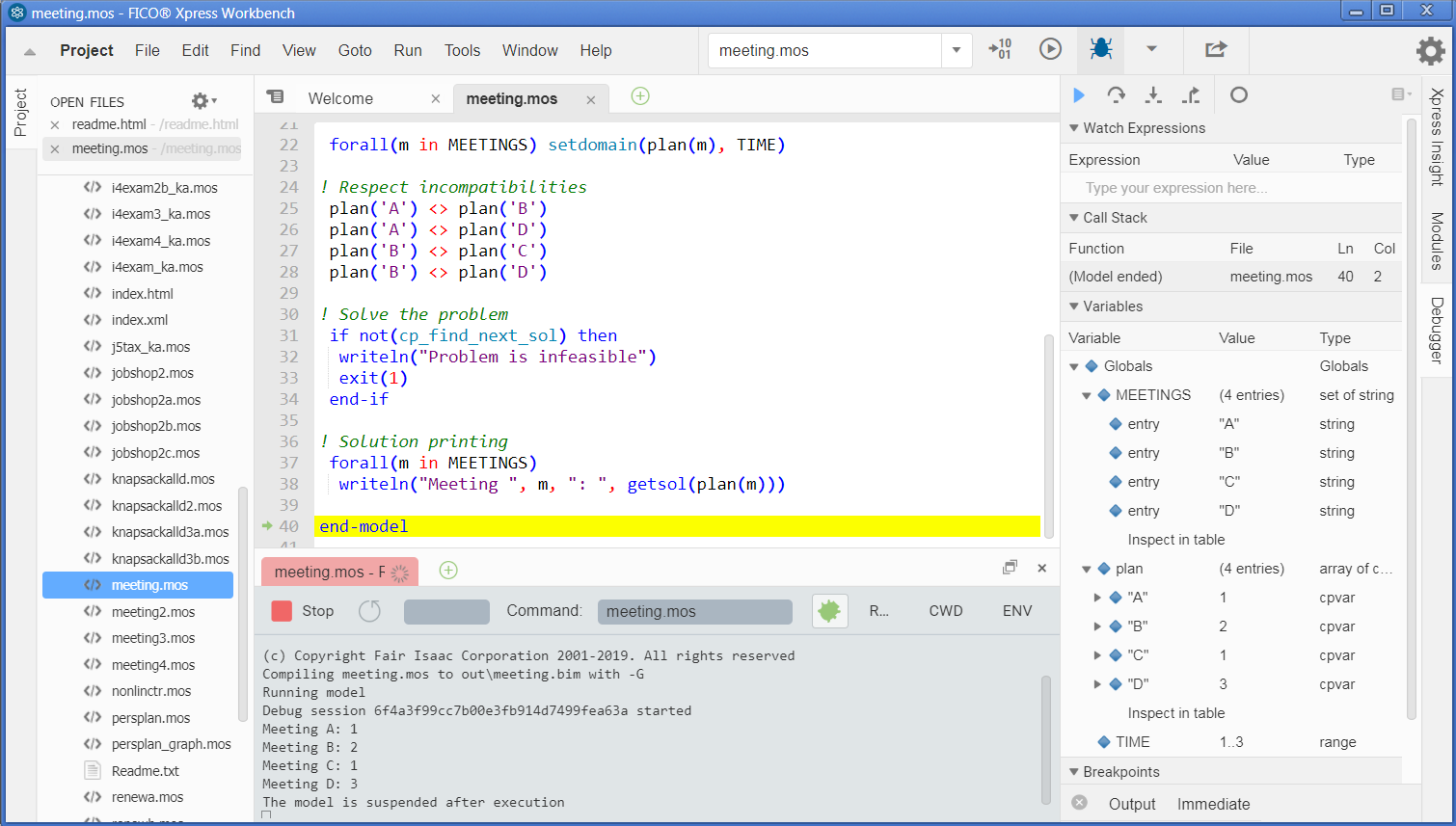
Task: Click the Step Out icon
Action: (x=1190, y=95)
